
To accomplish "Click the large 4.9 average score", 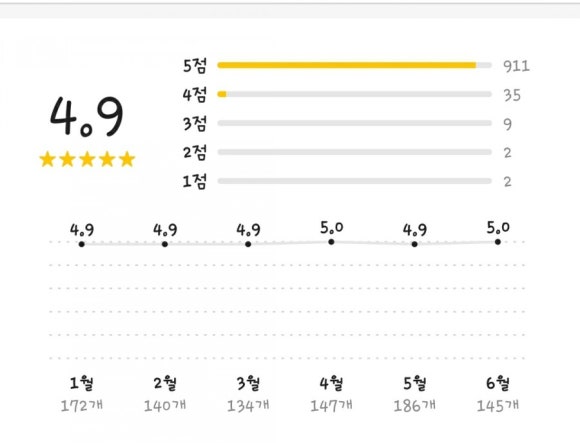I will click(87, 116).
